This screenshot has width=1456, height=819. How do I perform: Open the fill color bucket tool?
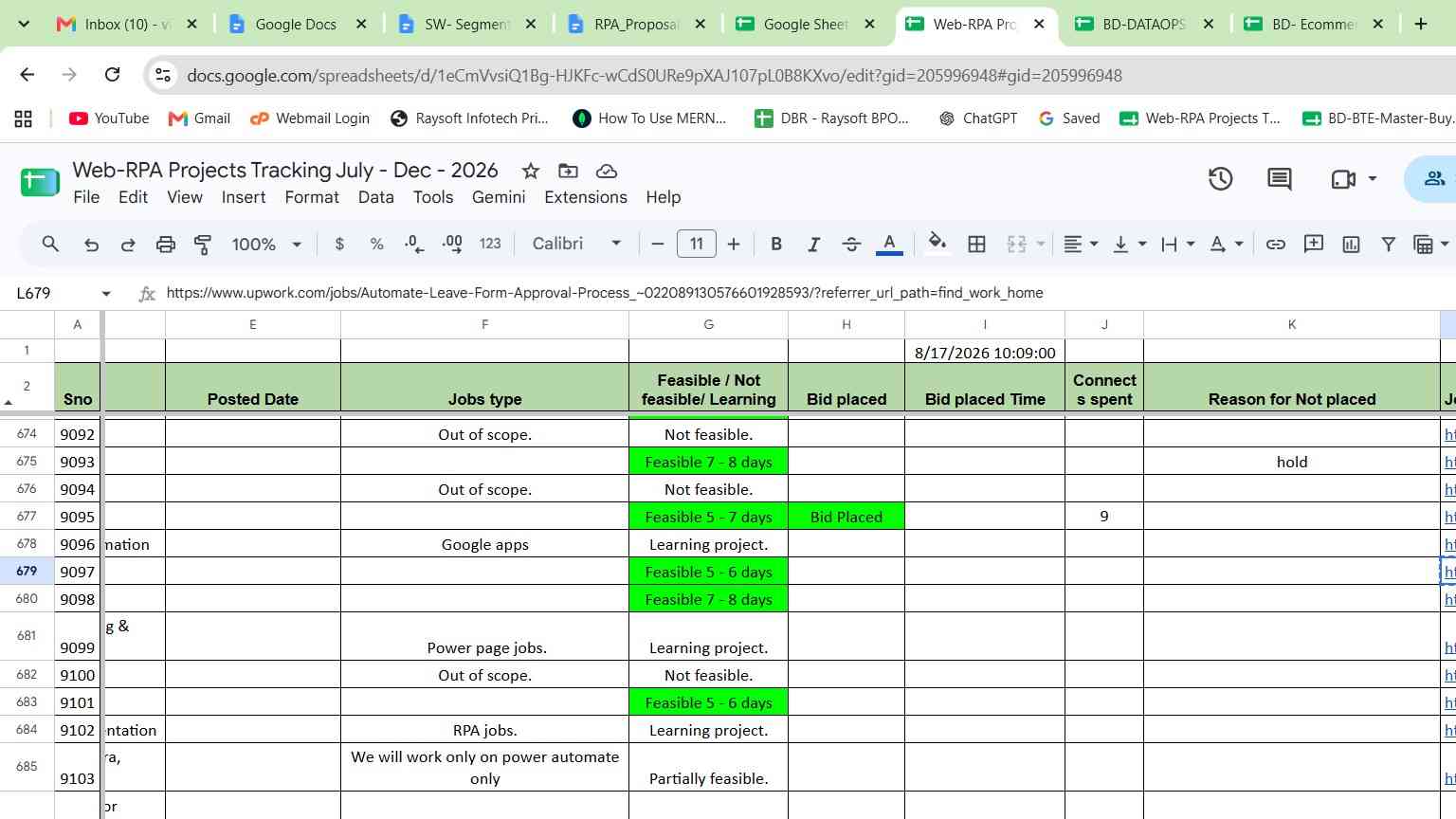[x=937, y=244]
